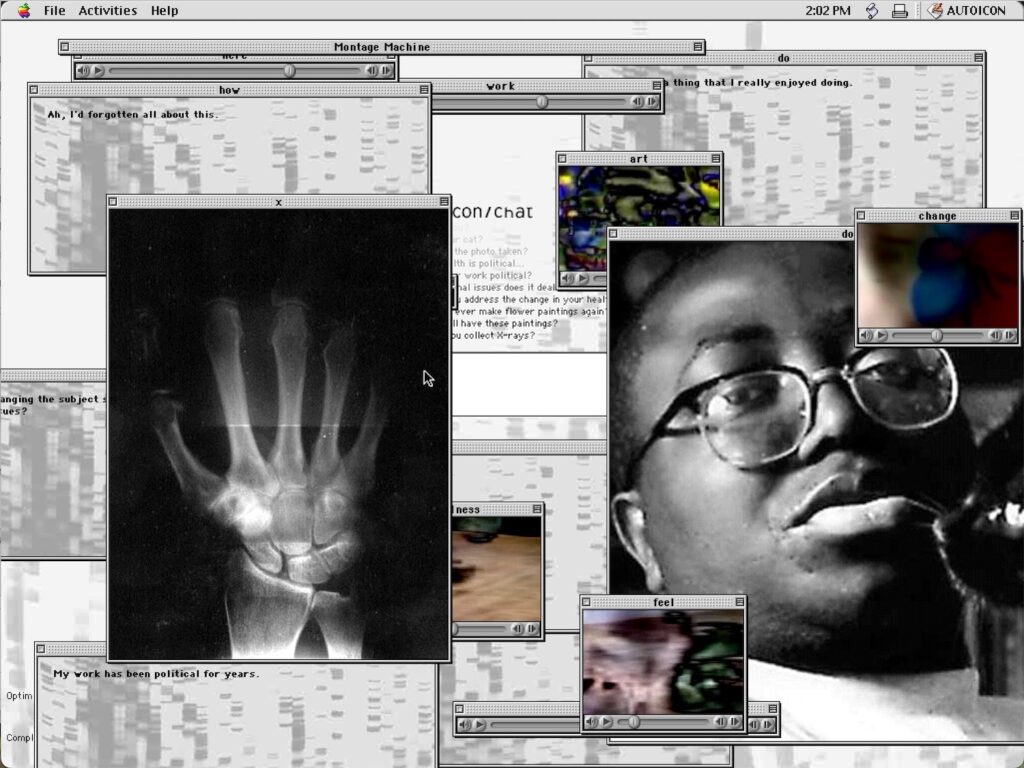
Task: Click the step-back control in the 'change' window
Action: [995, 334]
